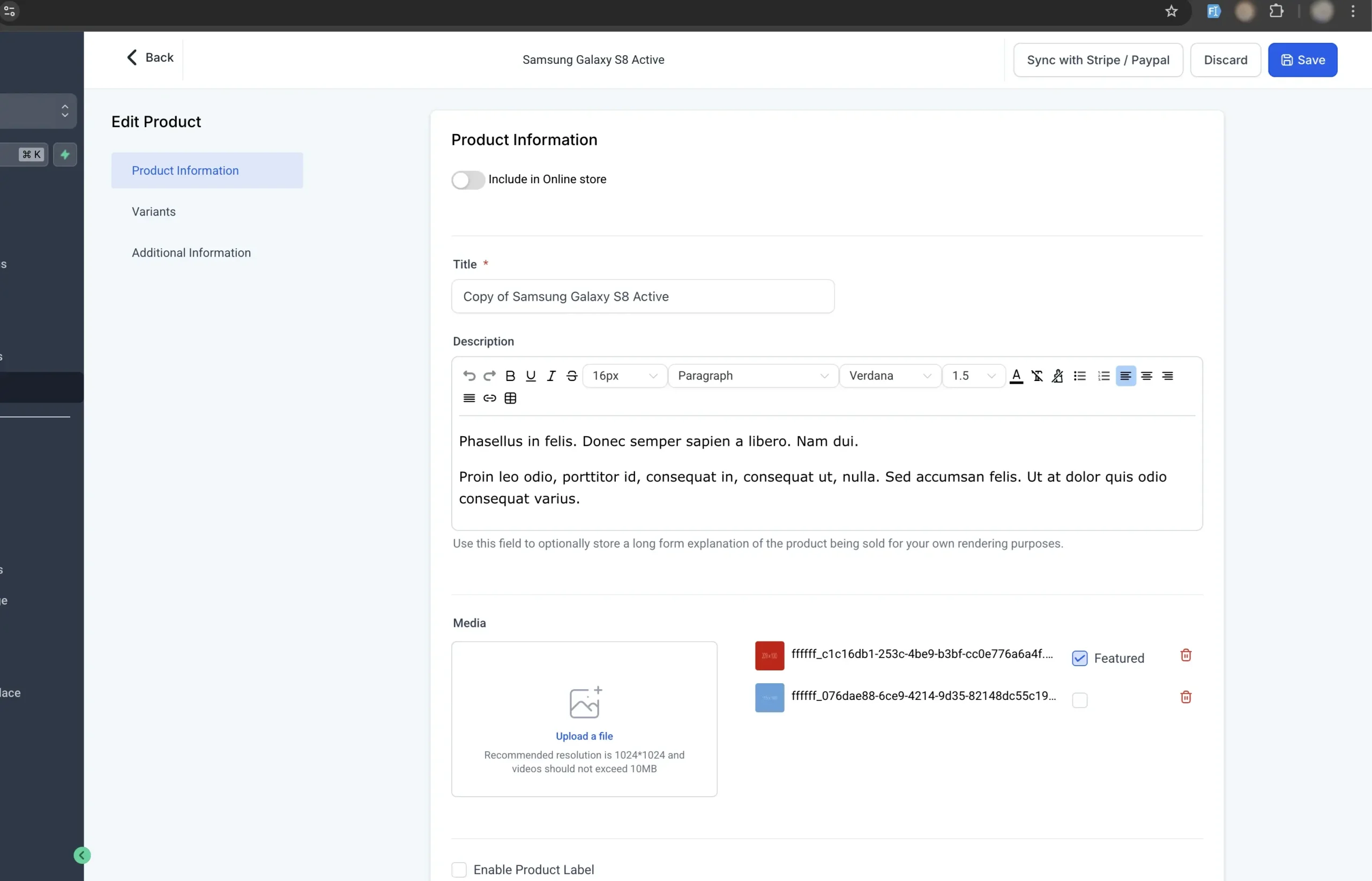Open the 1.5 line height dropdown
Screen dimensions: 1372x881
(x=973, y=376)
